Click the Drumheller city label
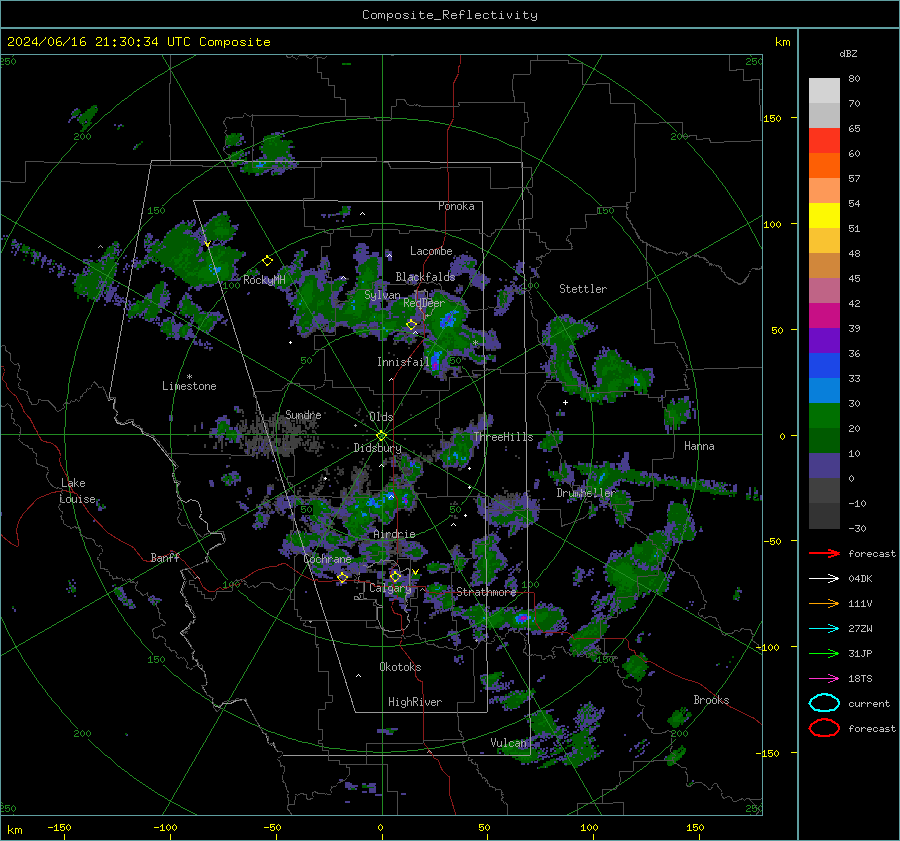Screen dimensions: 900x841 (586, 493)
